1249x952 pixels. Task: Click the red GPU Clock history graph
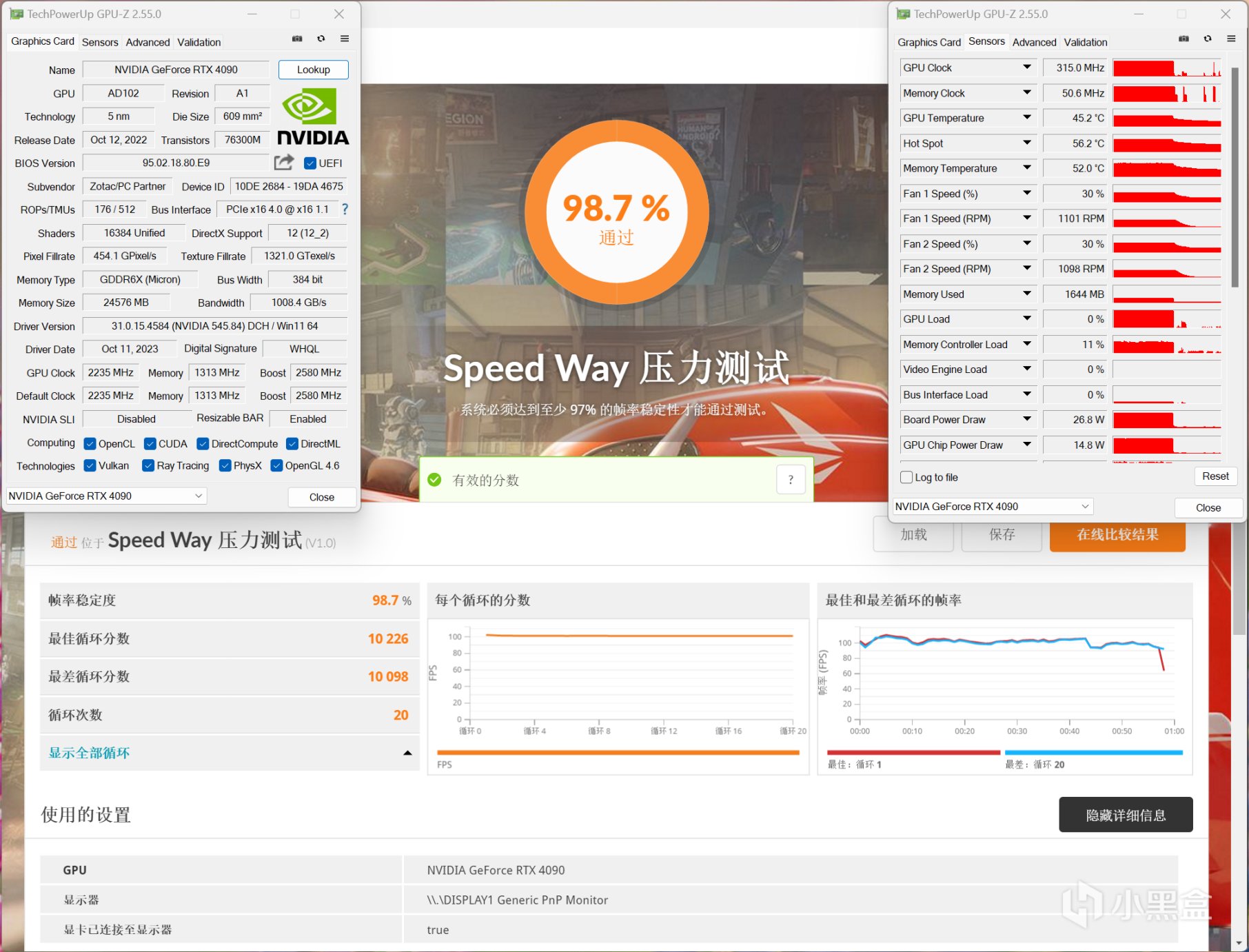[x=1167, y=68]
